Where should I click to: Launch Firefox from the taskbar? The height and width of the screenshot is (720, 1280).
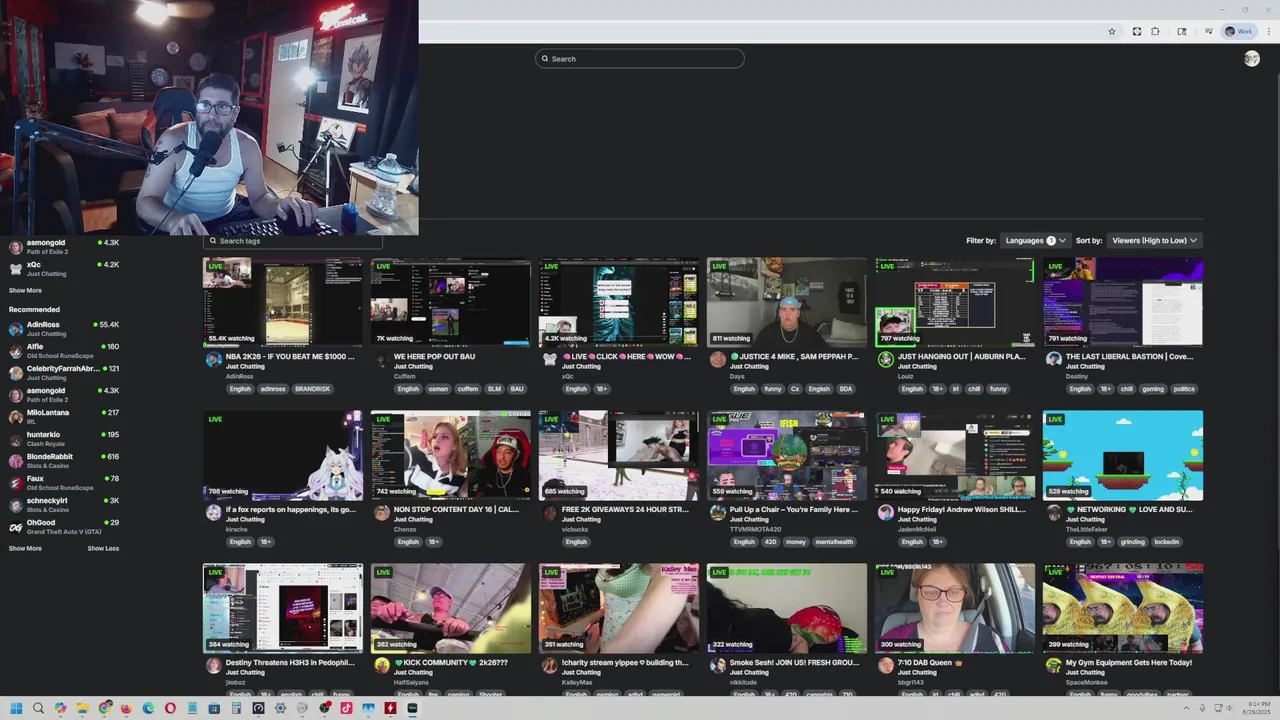point(126,708)
